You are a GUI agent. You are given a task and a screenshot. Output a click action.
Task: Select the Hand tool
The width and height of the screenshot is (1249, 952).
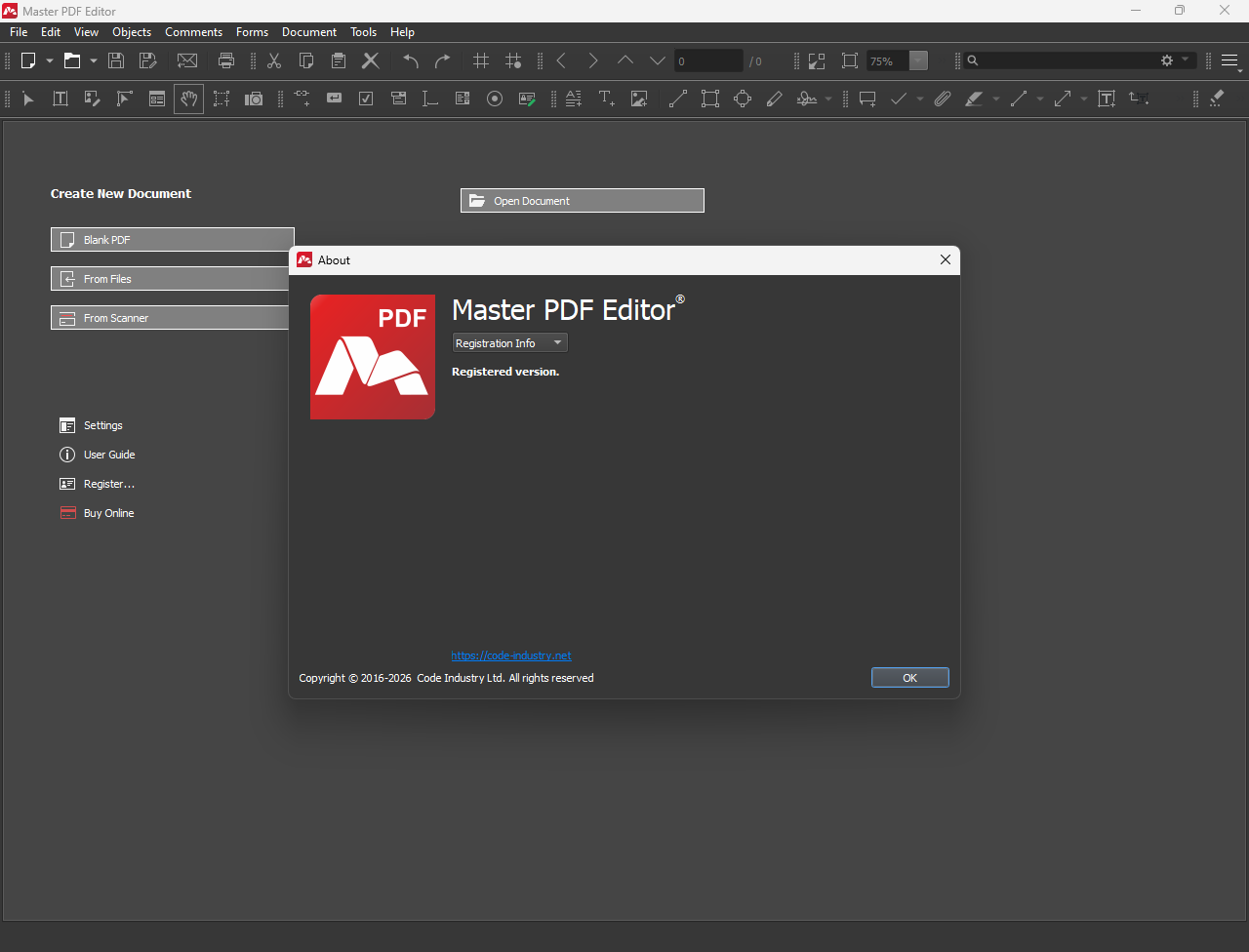[189, 99]
